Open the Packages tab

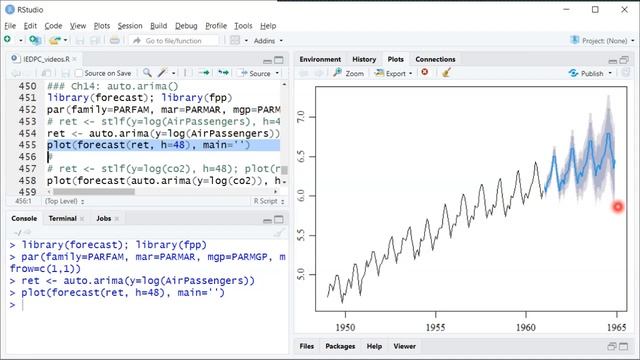click(x=340, y=346)
